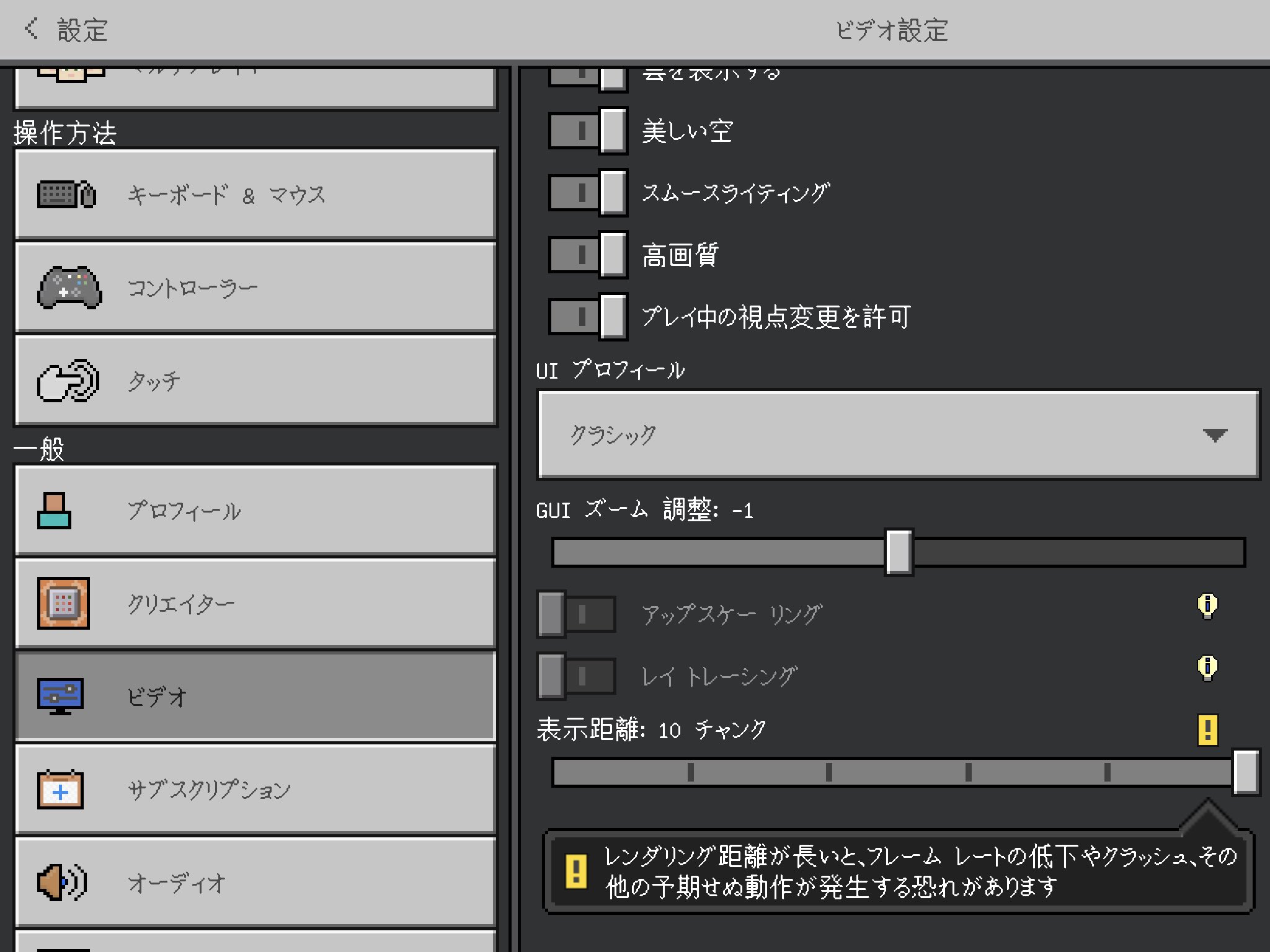Show info tip for レイトレーシング
The width and height of the screenshot is (1270, 952).
point(1207,668)
